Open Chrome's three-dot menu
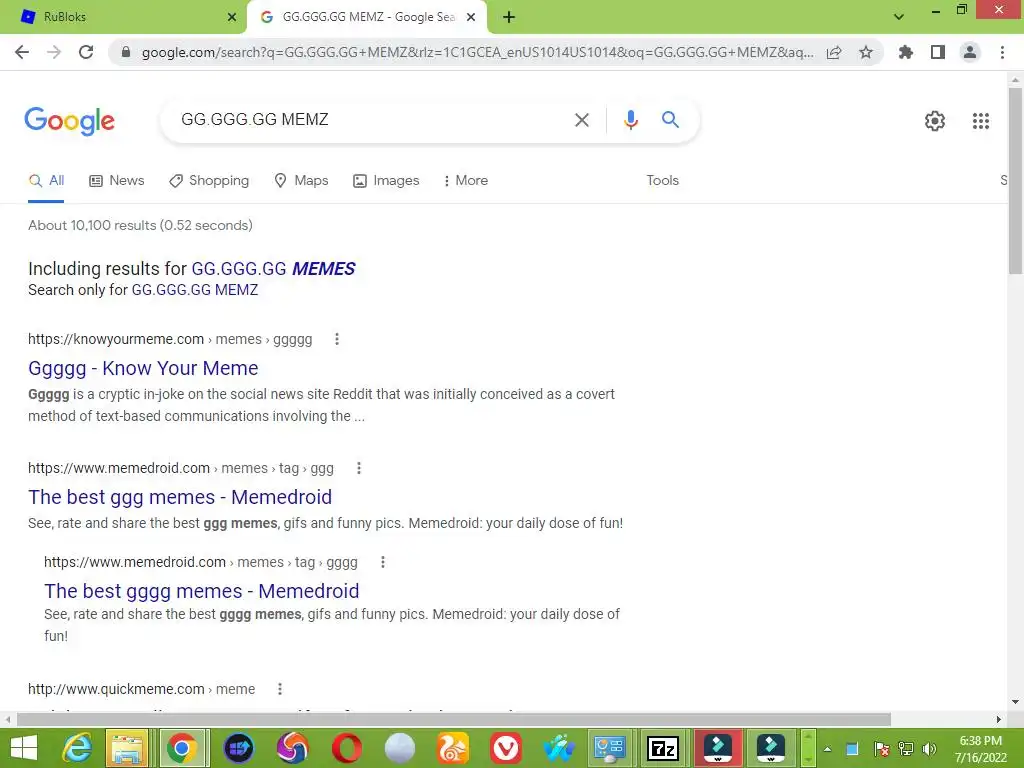This screenshot has height=768, width=1024. 1002,52
